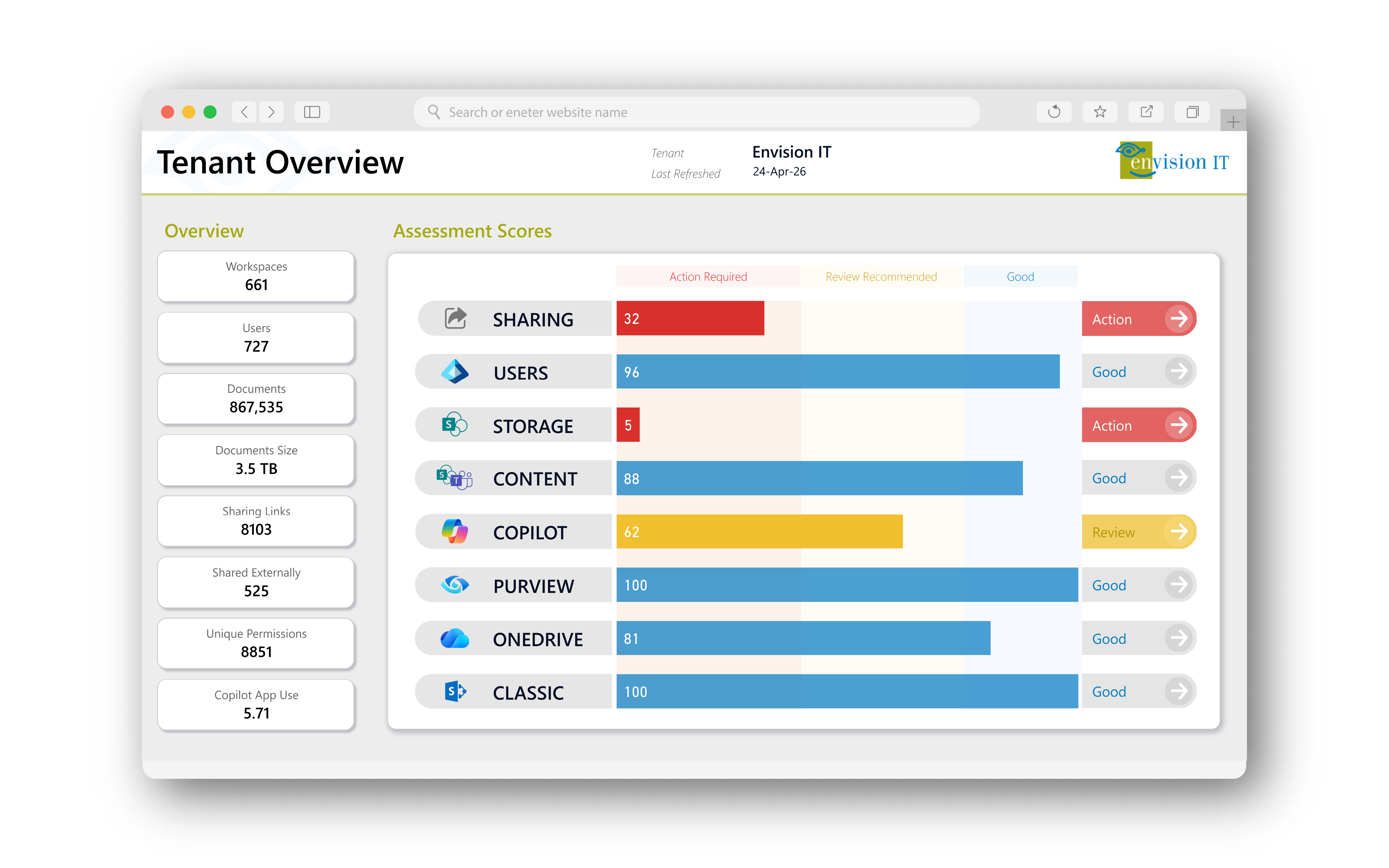The height and width of the screenshot is (868, 1389).
Task: Select the Workspaces 661 card
Action: tap(256, 276)
